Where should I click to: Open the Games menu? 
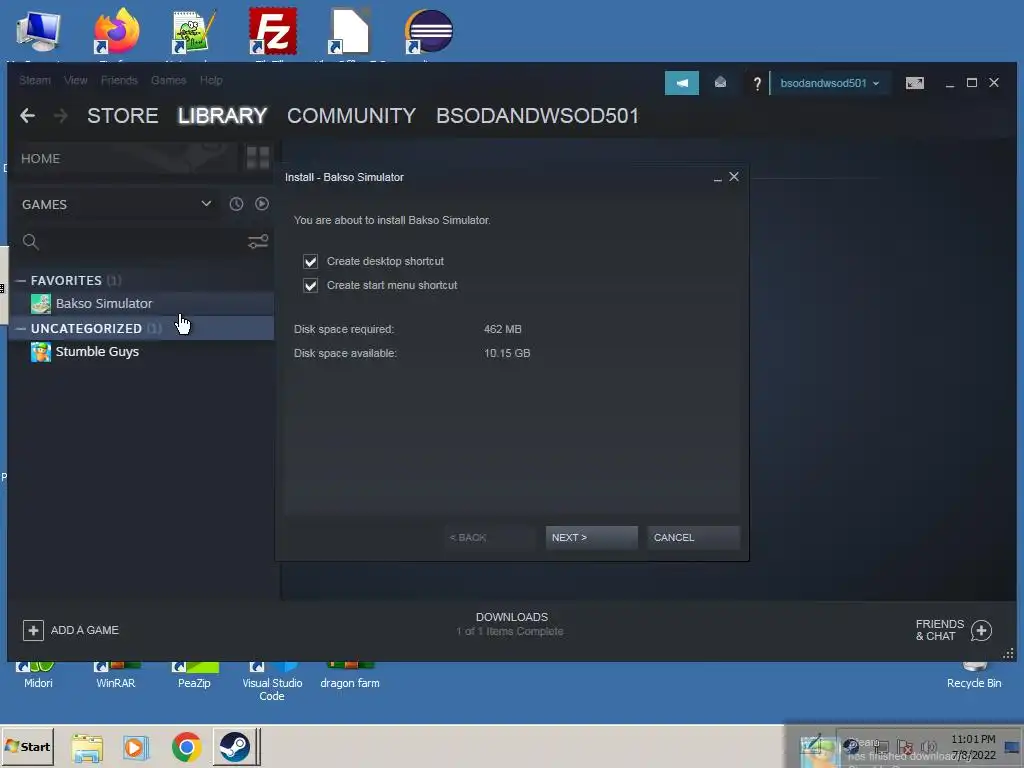coord(168,80)
